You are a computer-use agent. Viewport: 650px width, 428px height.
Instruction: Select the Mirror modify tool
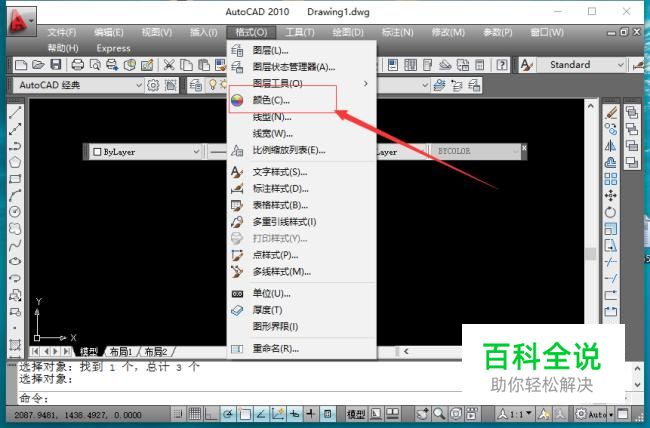[x=611, y=146]
